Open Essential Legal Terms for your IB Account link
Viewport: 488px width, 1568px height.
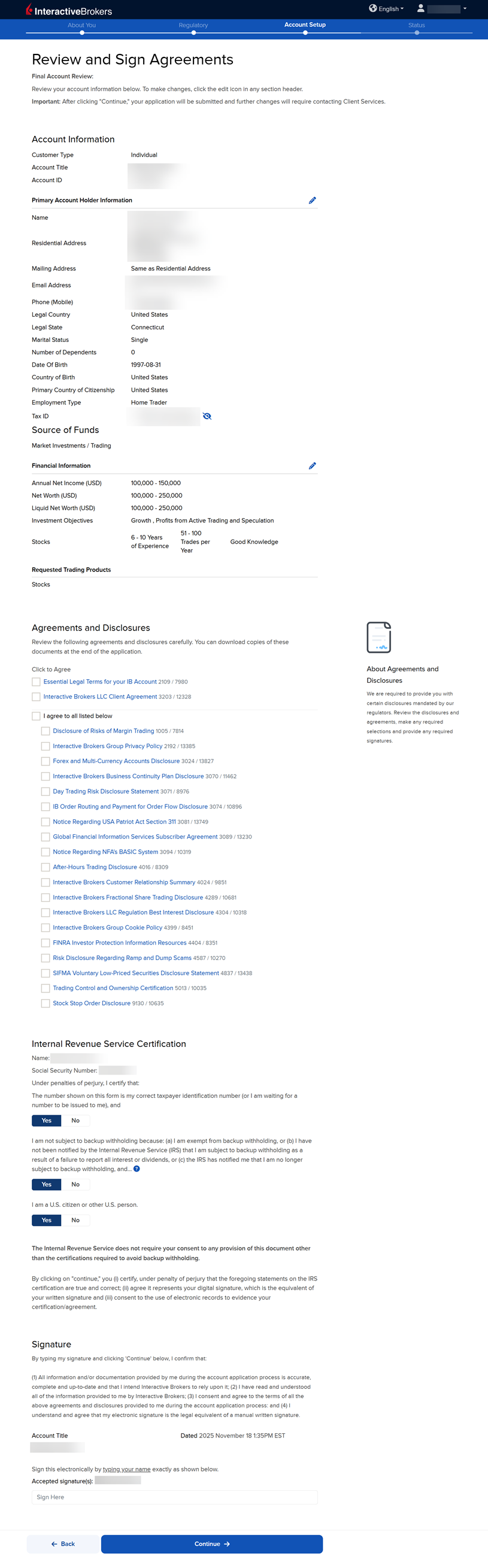pyautogui.click(x=100, y=682)
